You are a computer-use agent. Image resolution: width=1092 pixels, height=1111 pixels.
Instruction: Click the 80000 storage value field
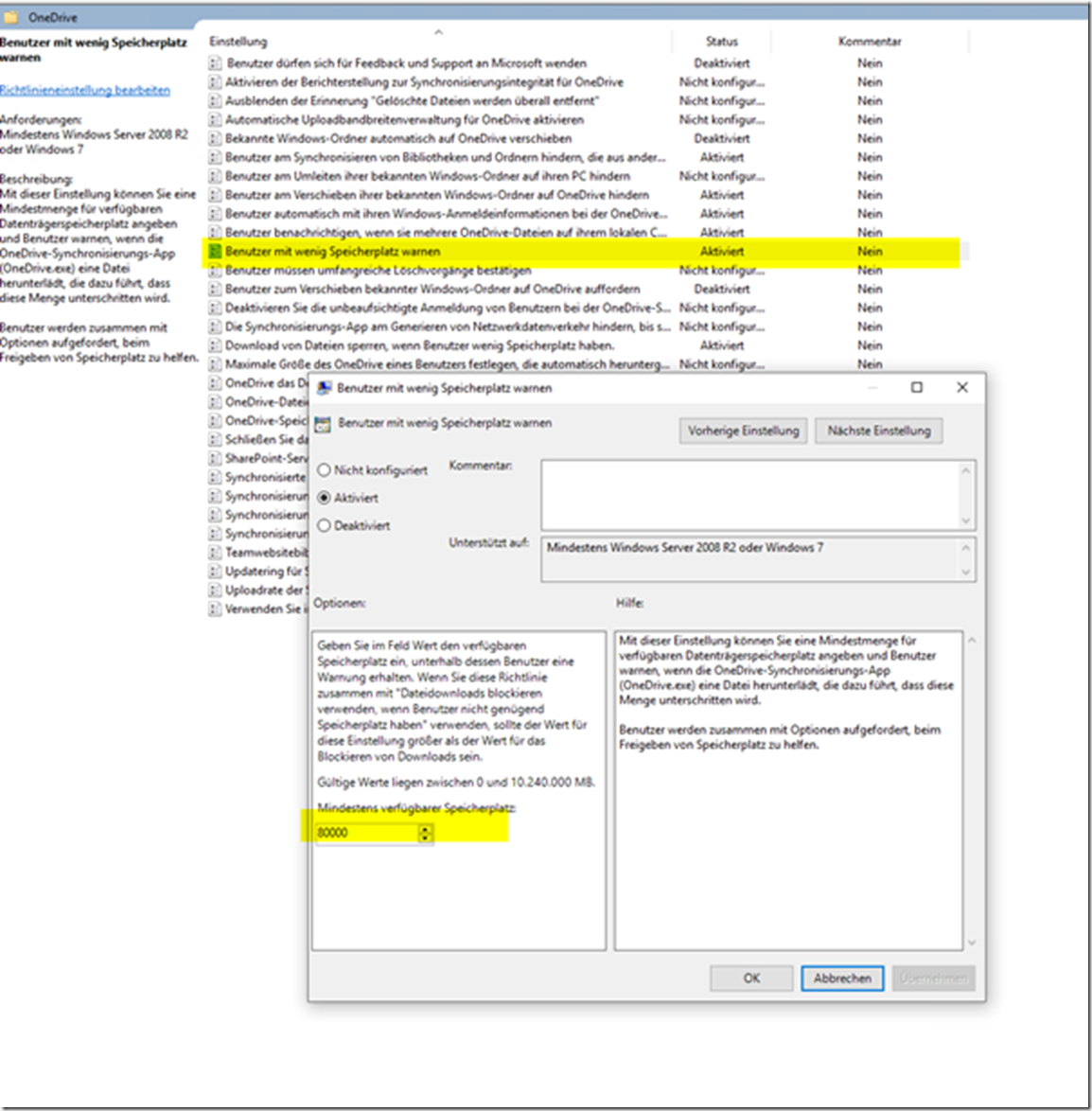(x=367, y=833)
